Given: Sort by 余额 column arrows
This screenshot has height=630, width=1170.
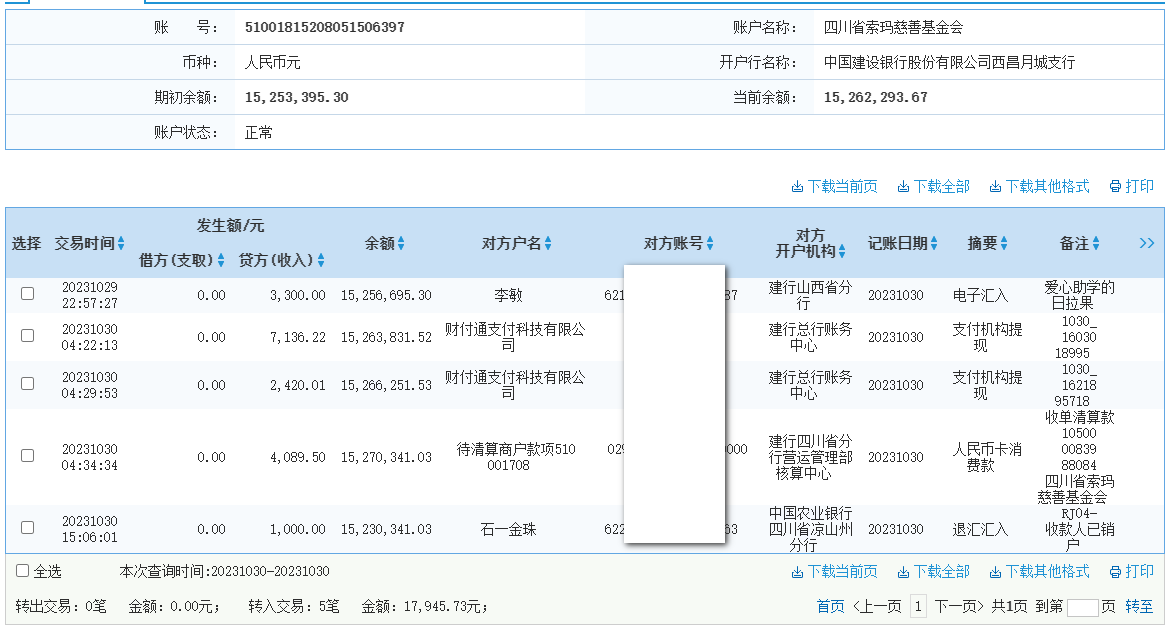Looking at the screenshot, I should (x=401, y=243).
